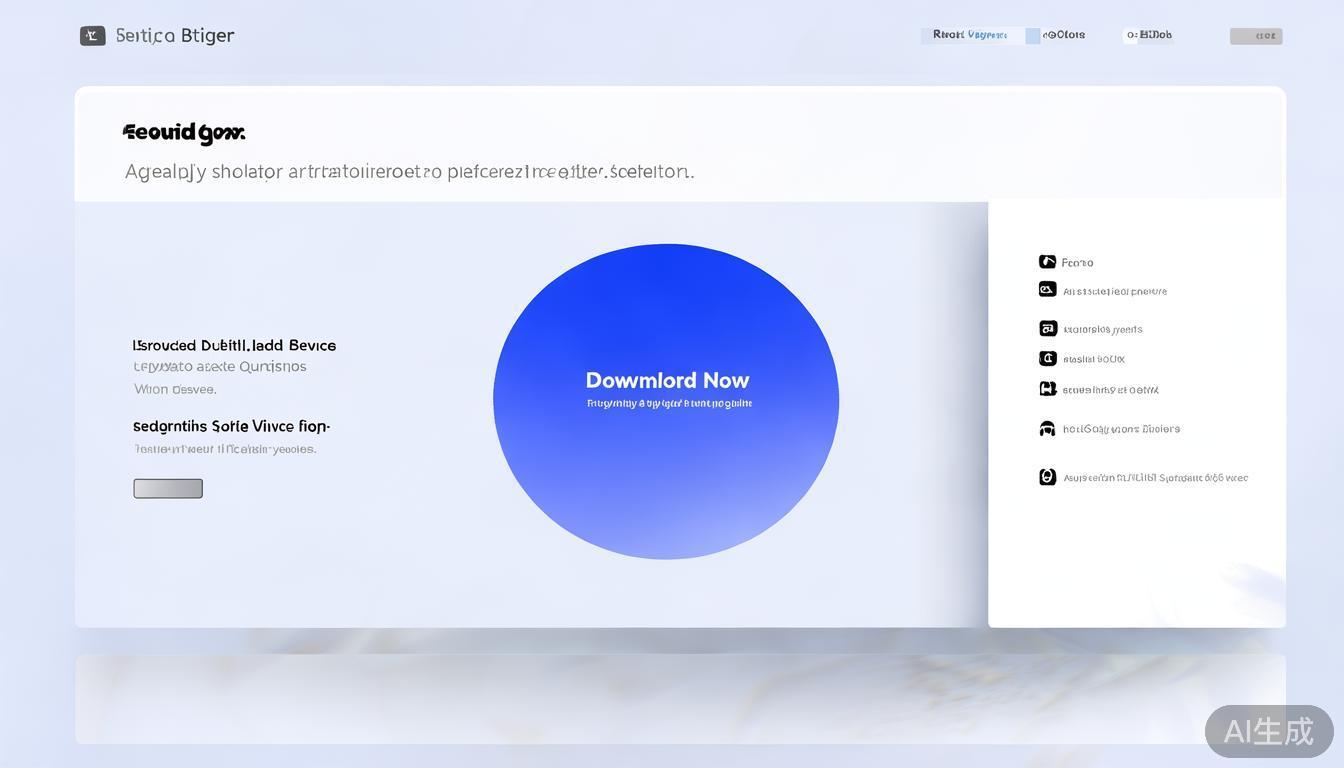Click the H-shaped icon in the right sidebar
1344x768 pixels.
click(1047, 389)
